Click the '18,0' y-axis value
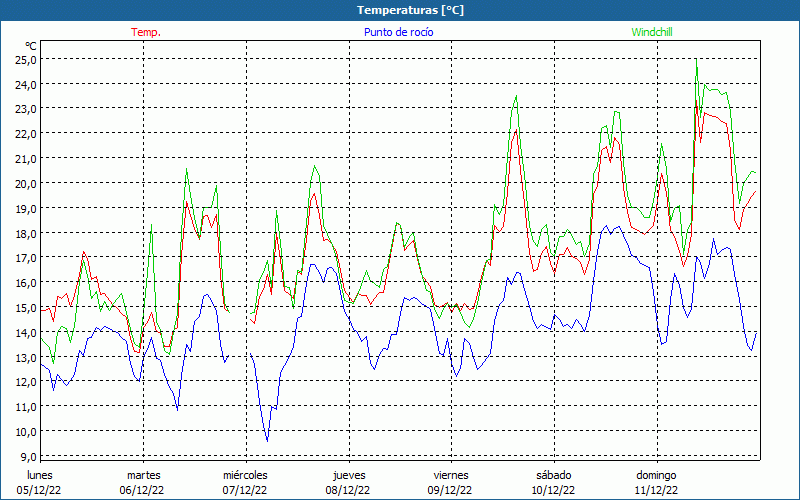 pyautogui.click(x=26, y=234)
